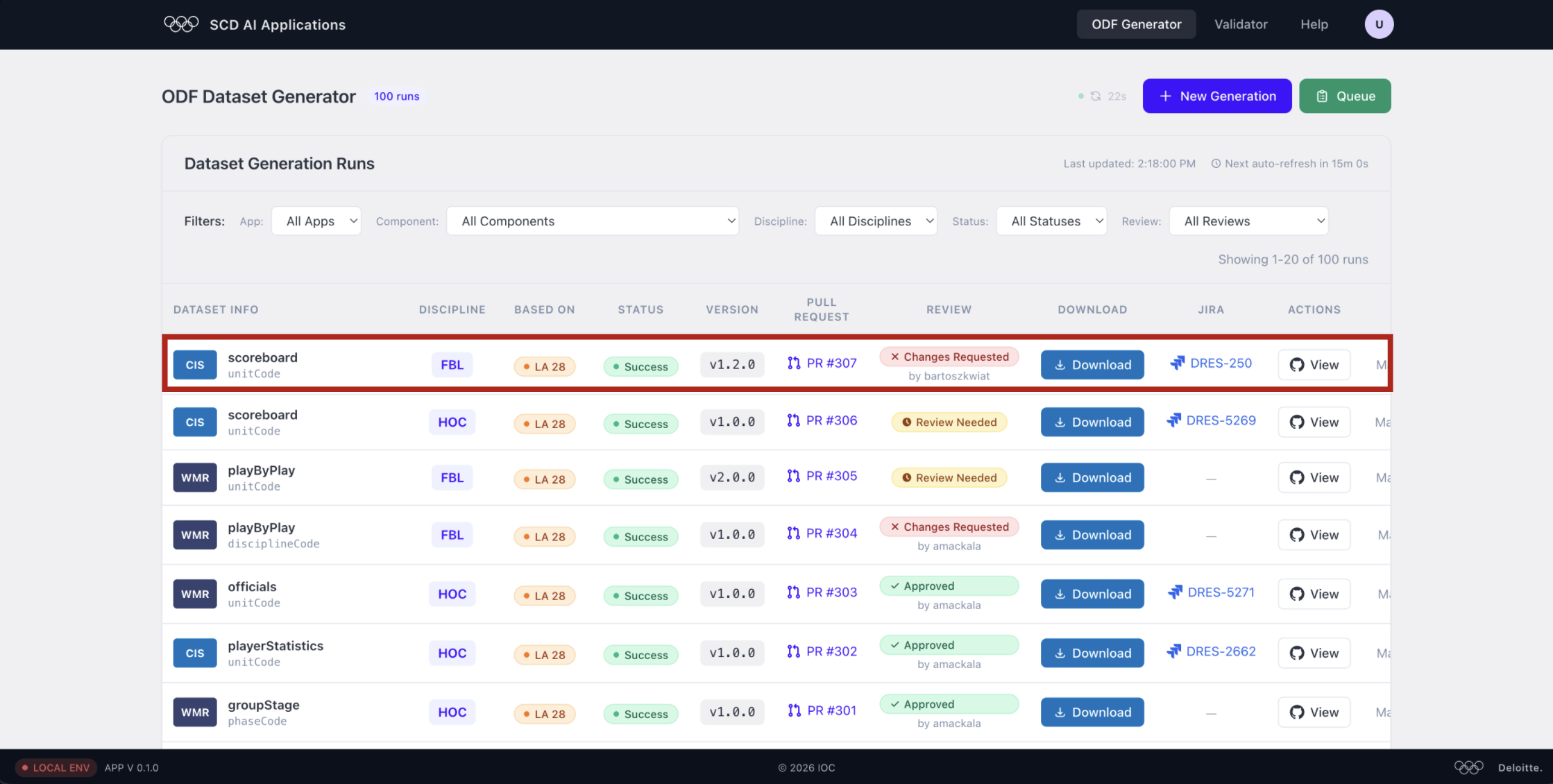Click the 100 runs badge
Image resolution: width=1553 pixels, height=784 pixels.
[397, 96]
